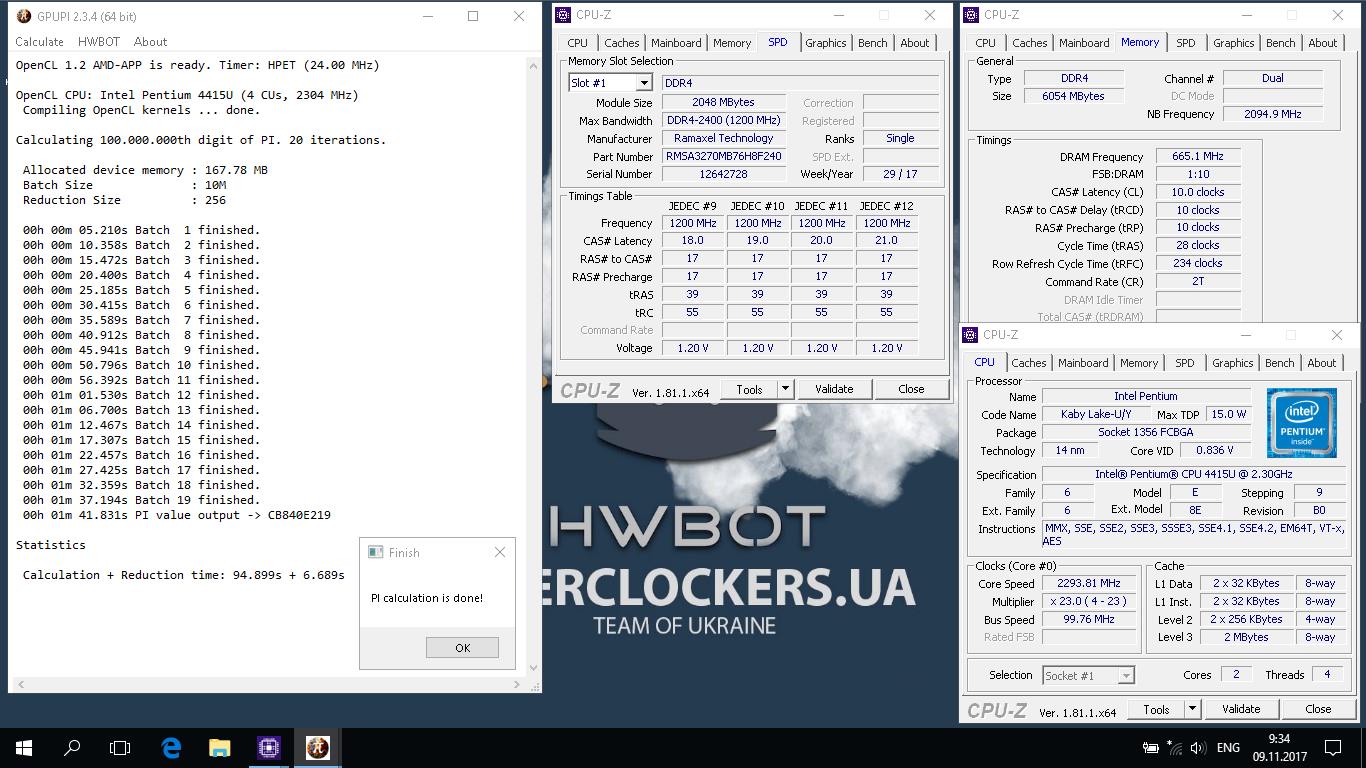Click the Manufacturer field Ramaxel Technology
The image size is (1366, 768).
(x=724, y=139)
